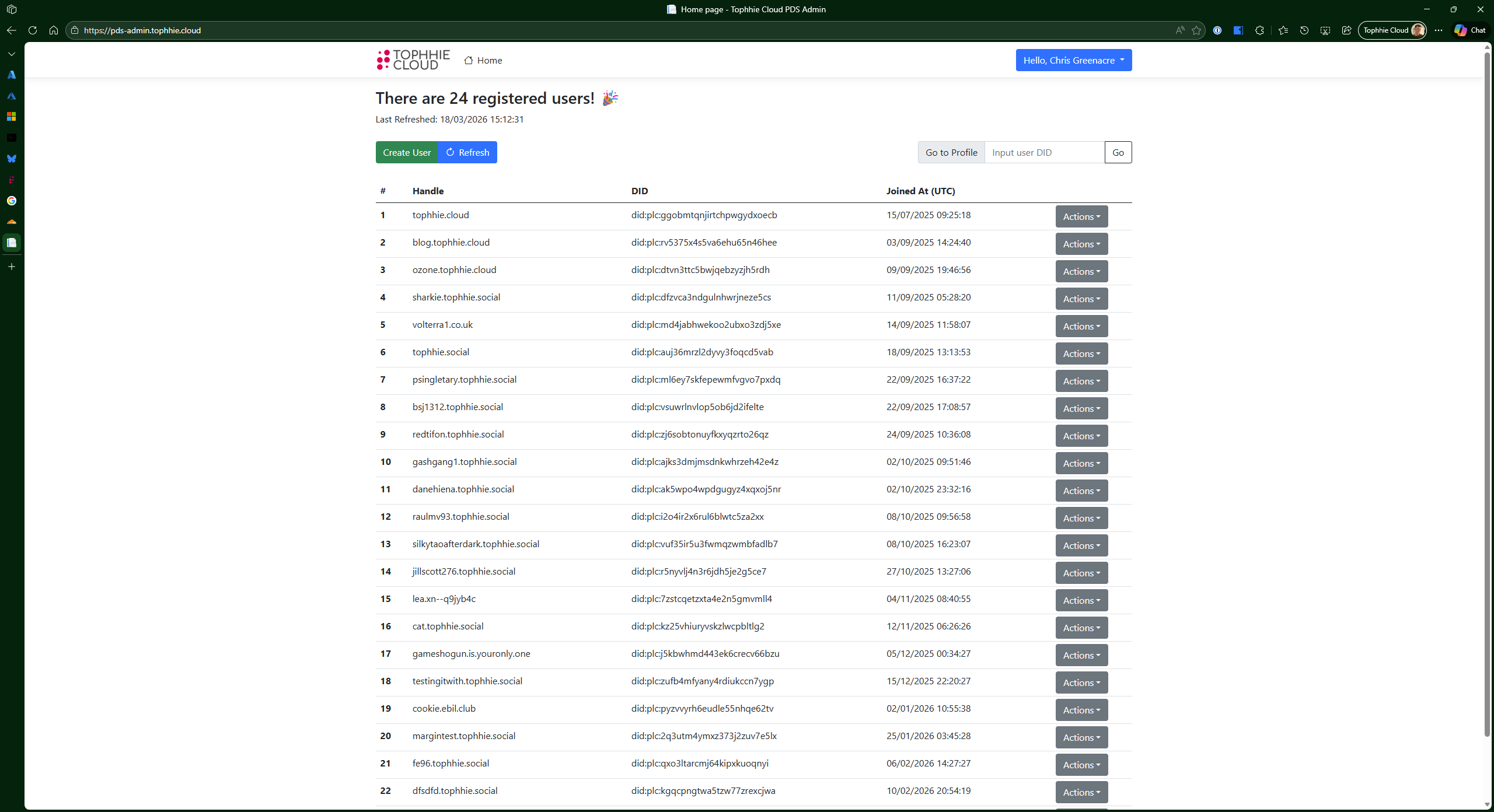Screen dimensions: 1494x812
Task: Click the Go button beside DID input
Action: [1118, 152]
